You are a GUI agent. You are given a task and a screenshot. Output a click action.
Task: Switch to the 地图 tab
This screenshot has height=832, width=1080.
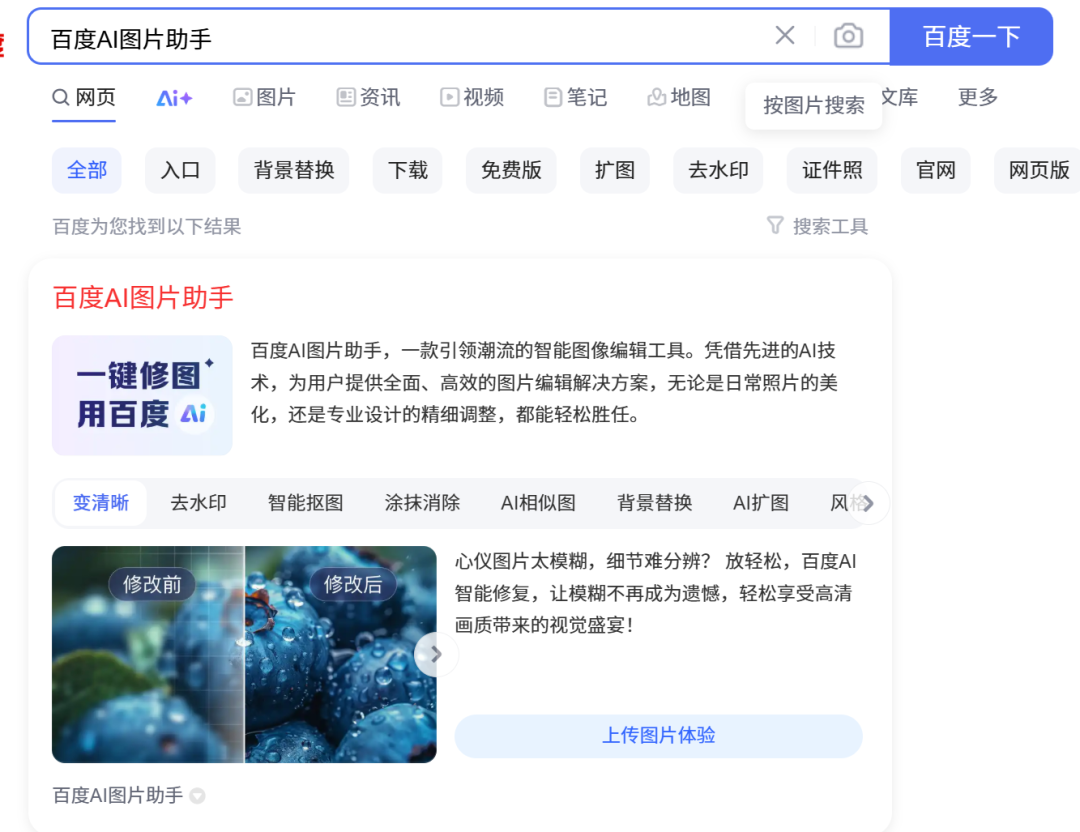click(679, 97)
